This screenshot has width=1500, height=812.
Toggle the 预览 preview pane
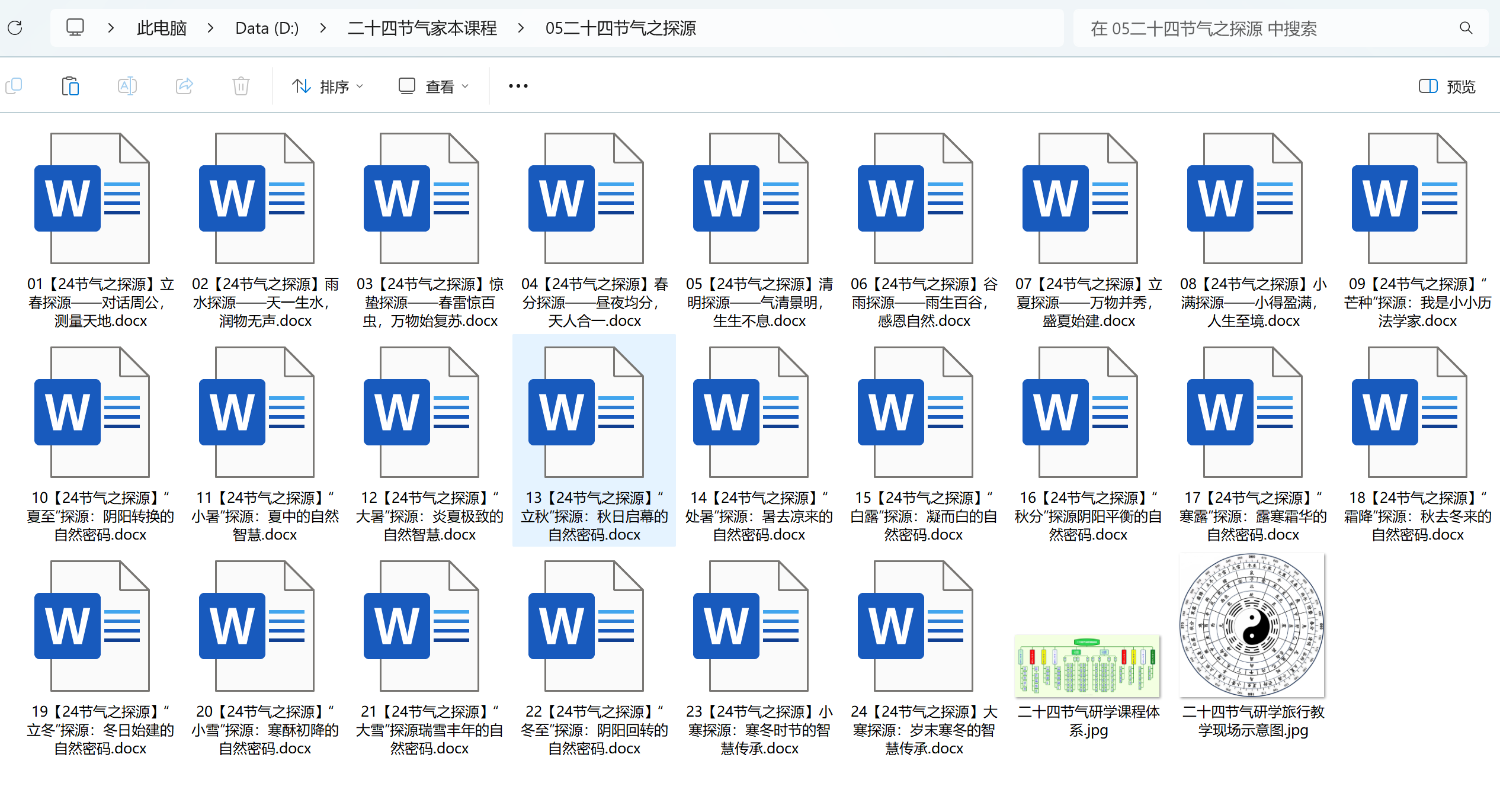[1447, 86]
